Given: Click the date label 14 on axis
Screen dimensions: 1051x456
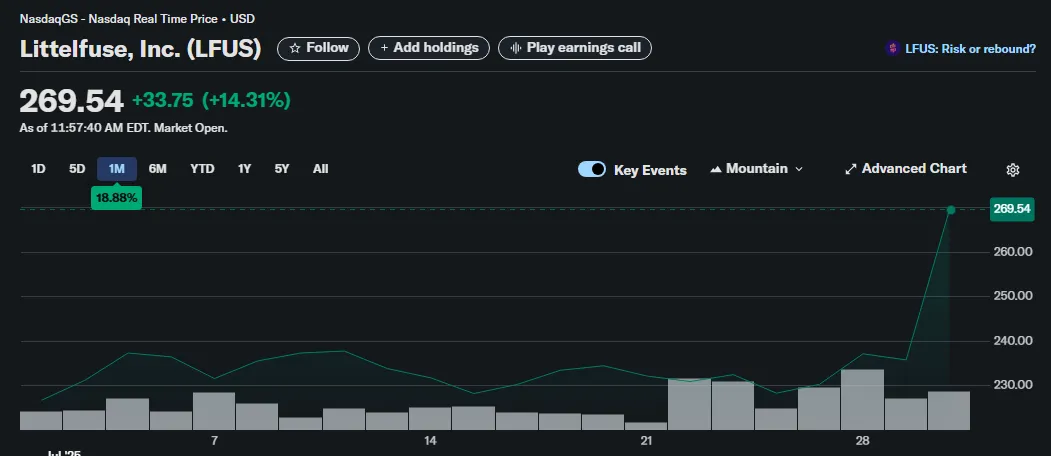Looking at the screenshot, I should (430, 441).
